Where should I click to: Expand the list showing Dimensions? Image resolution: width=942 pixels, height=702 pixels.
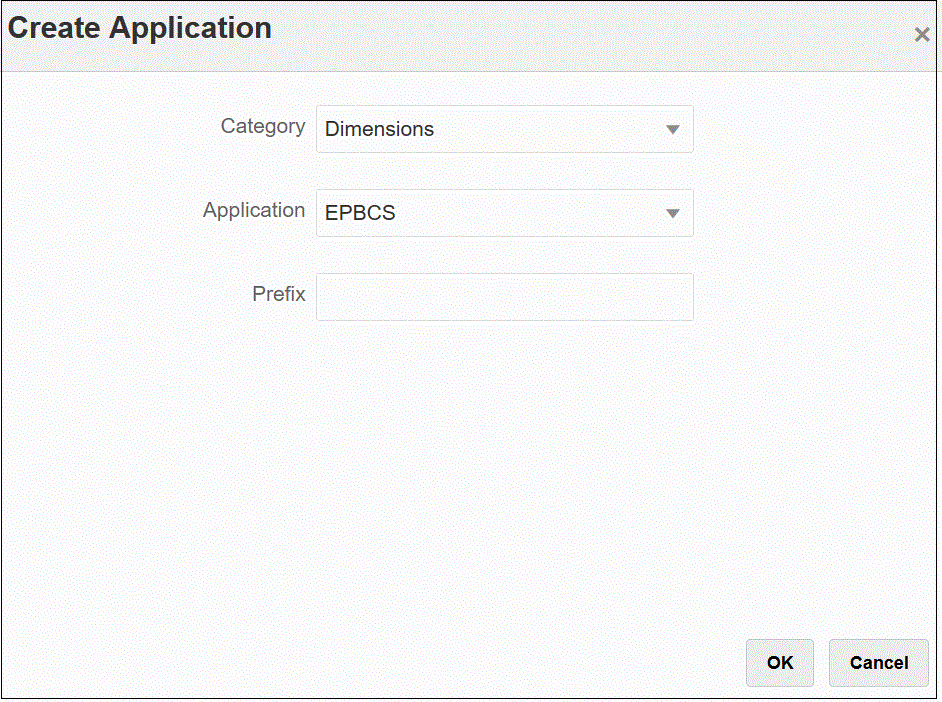pos(673,130)
